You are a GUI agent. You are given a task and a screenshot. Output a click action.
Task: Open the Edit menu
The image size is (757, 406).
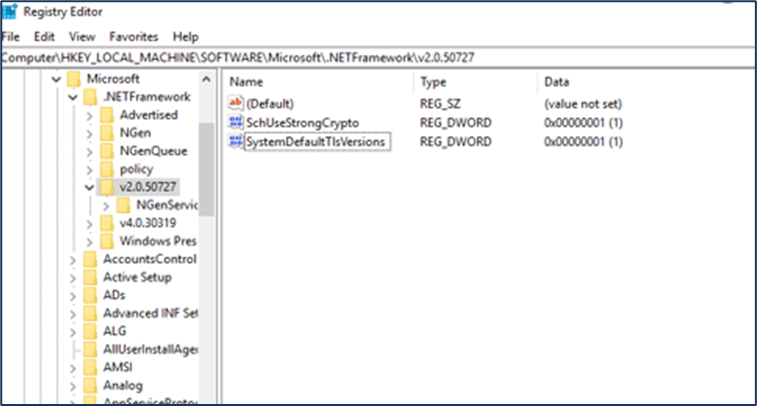(x=44, y=37)
